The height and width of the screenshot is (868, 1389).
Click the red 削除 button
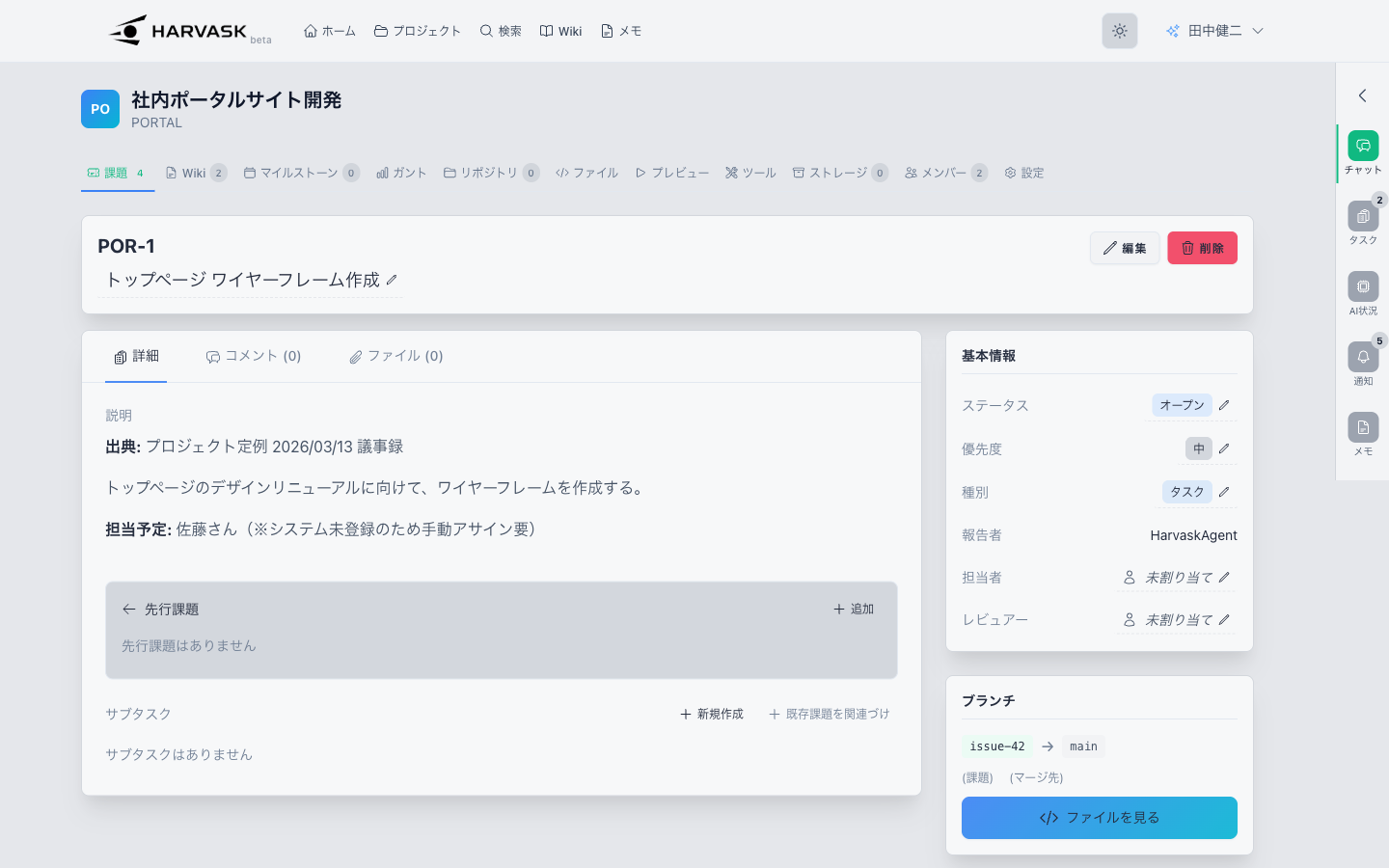(x=1202, y=248)
